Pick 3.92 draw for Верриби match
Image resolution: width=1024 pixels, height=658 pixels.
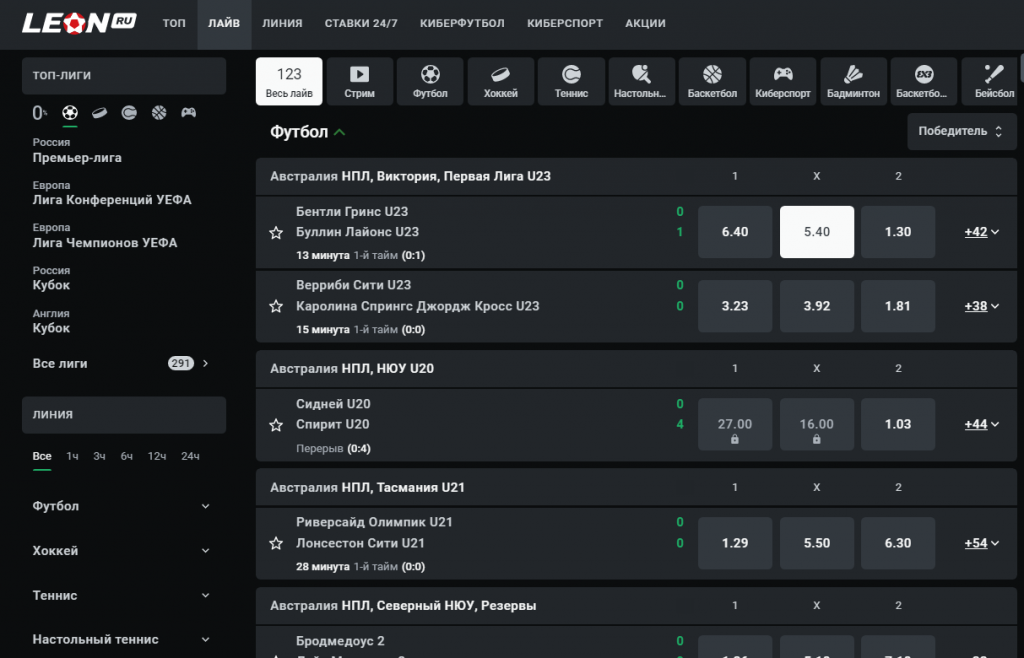(817, 306)
